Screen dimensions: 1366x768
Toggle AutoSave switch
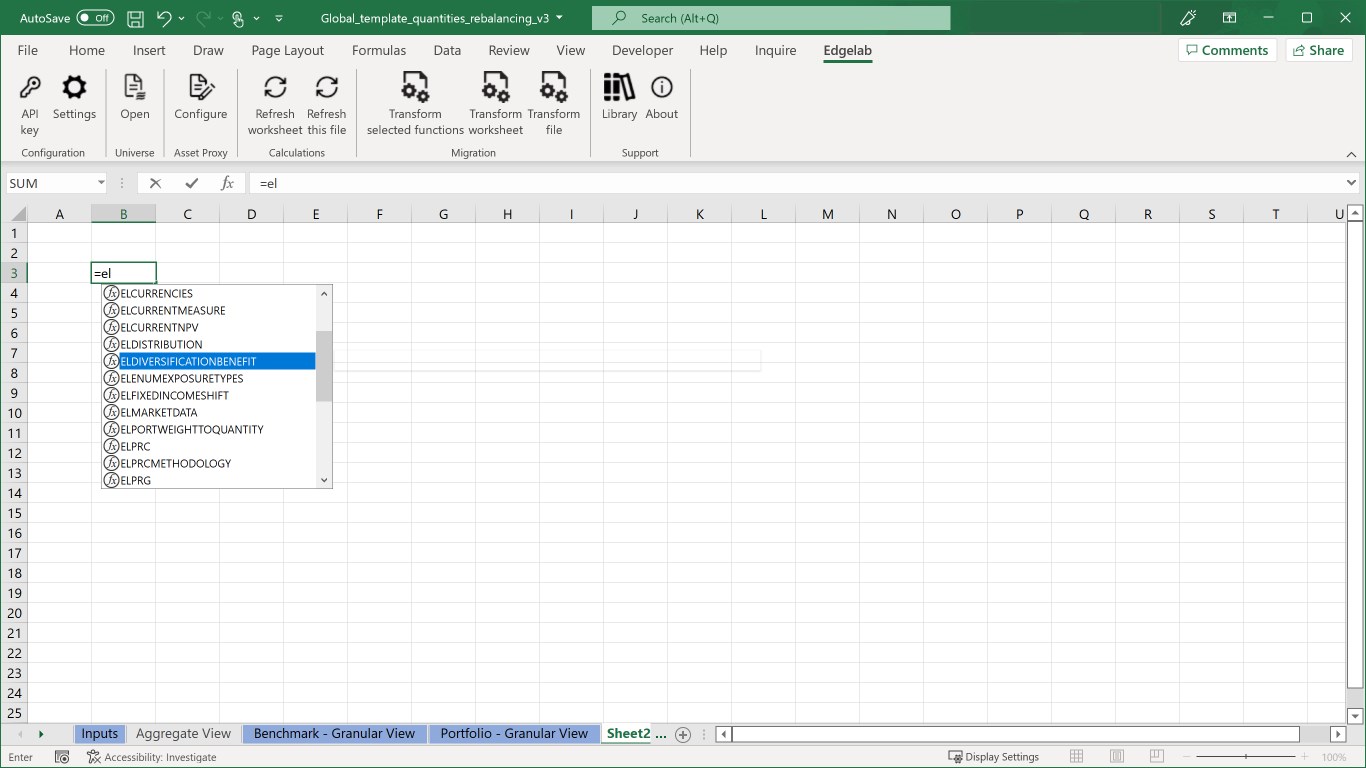tap(95, 18)
